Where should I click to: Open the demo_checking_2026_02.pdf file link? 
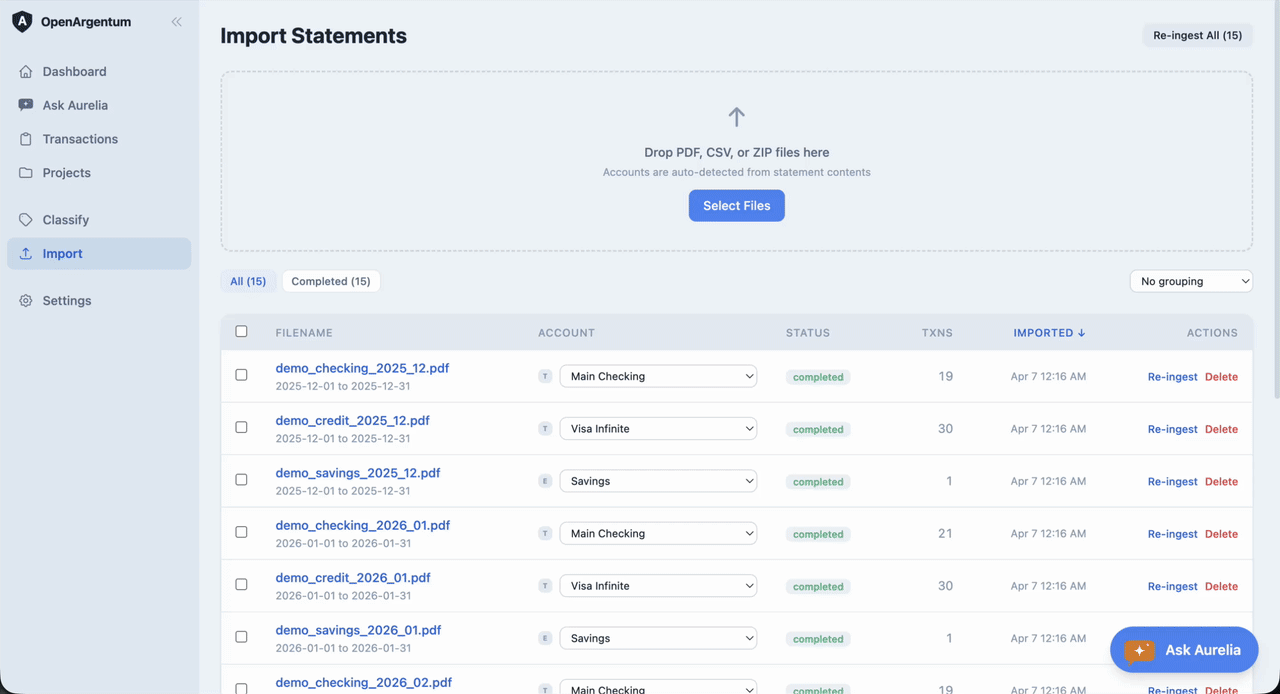click(364, 683)
